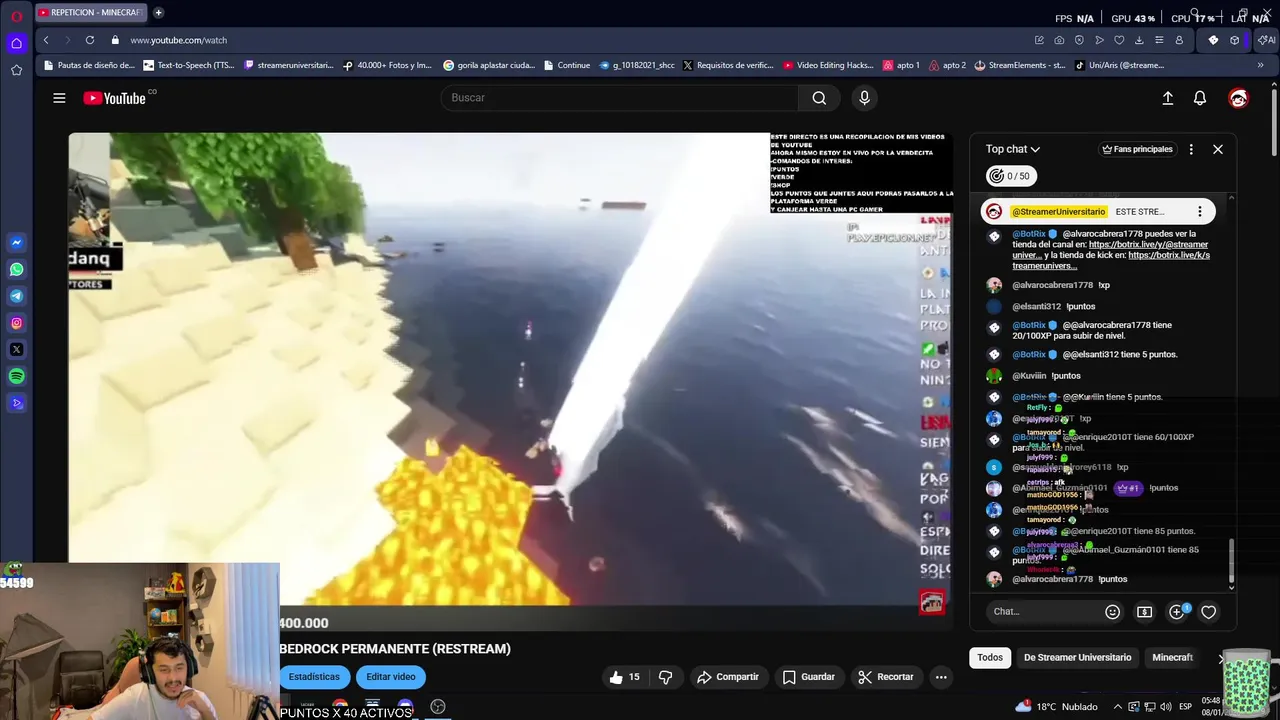Like the video (15 likes)
Viewport: 1280px width, 720px height.
[624, 677]
